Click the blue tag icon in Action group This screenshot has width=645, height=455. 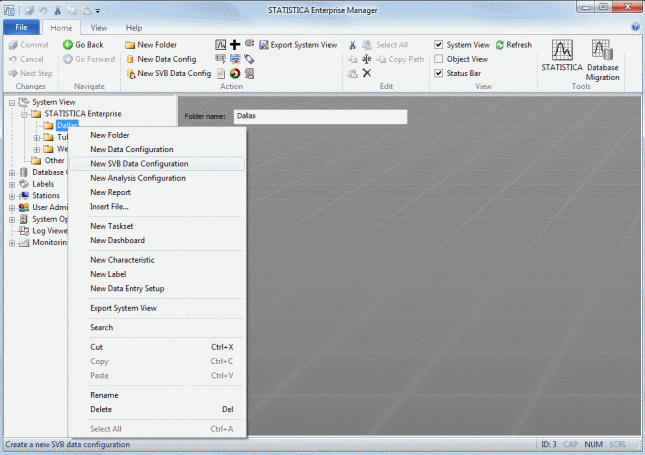(x=249, y=59)
